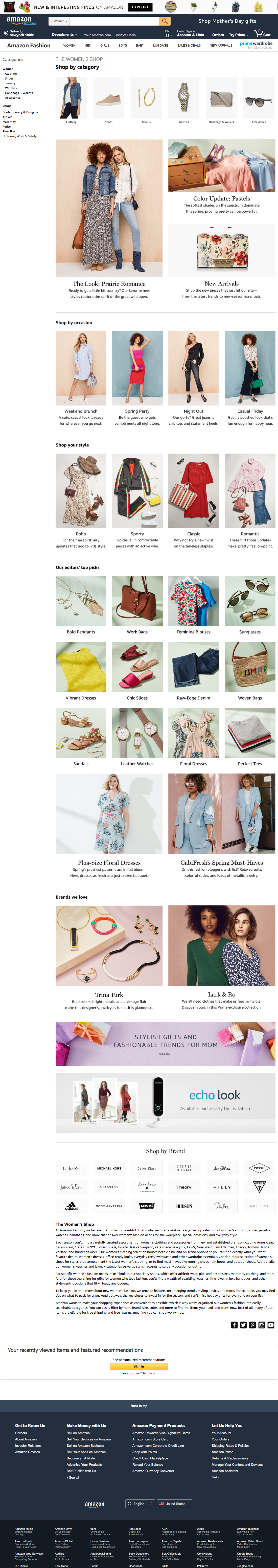Open the Departments dropdown menu

[64, 35]
